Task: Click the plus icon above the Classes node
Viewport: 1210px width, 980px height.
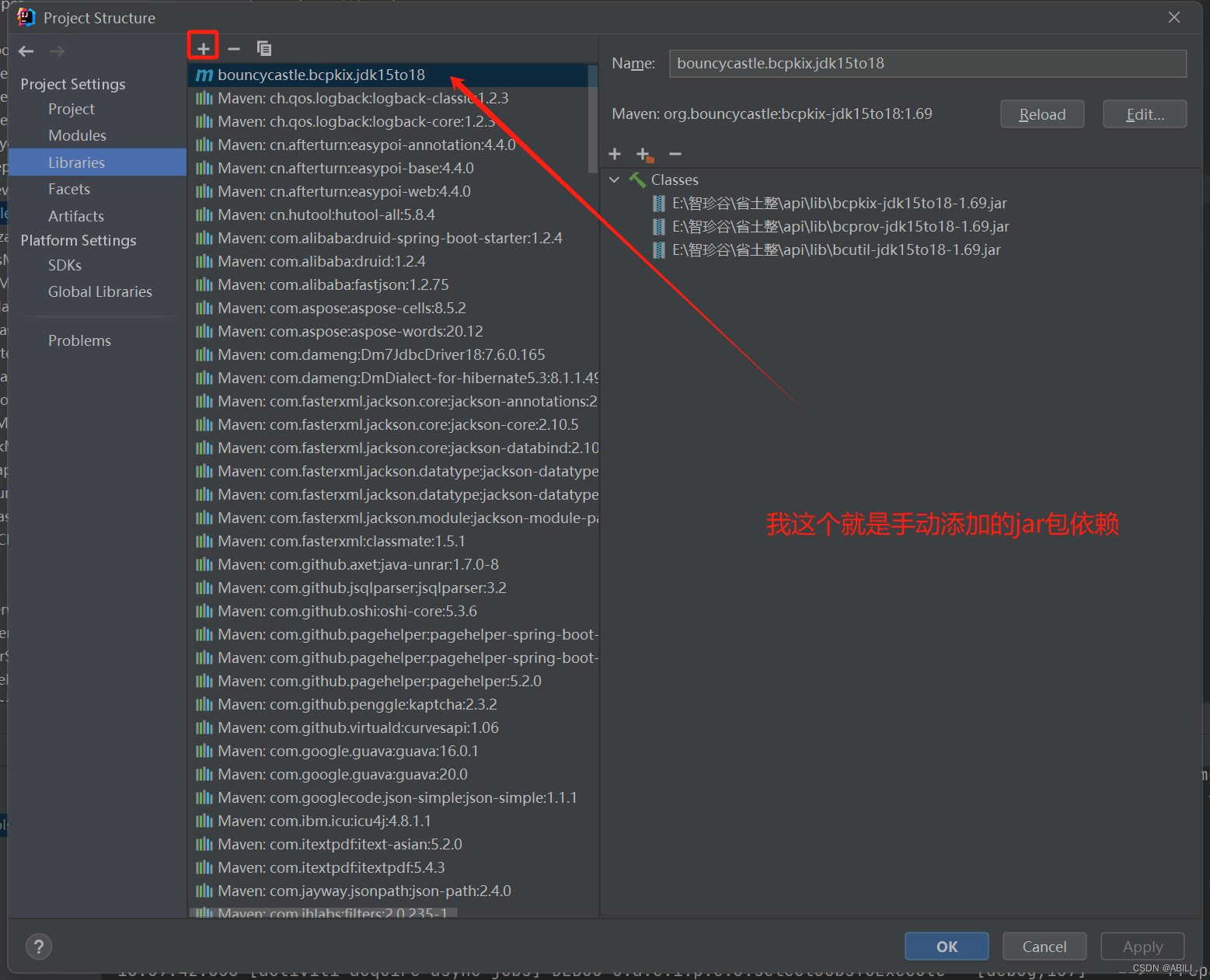Action: 615,154
